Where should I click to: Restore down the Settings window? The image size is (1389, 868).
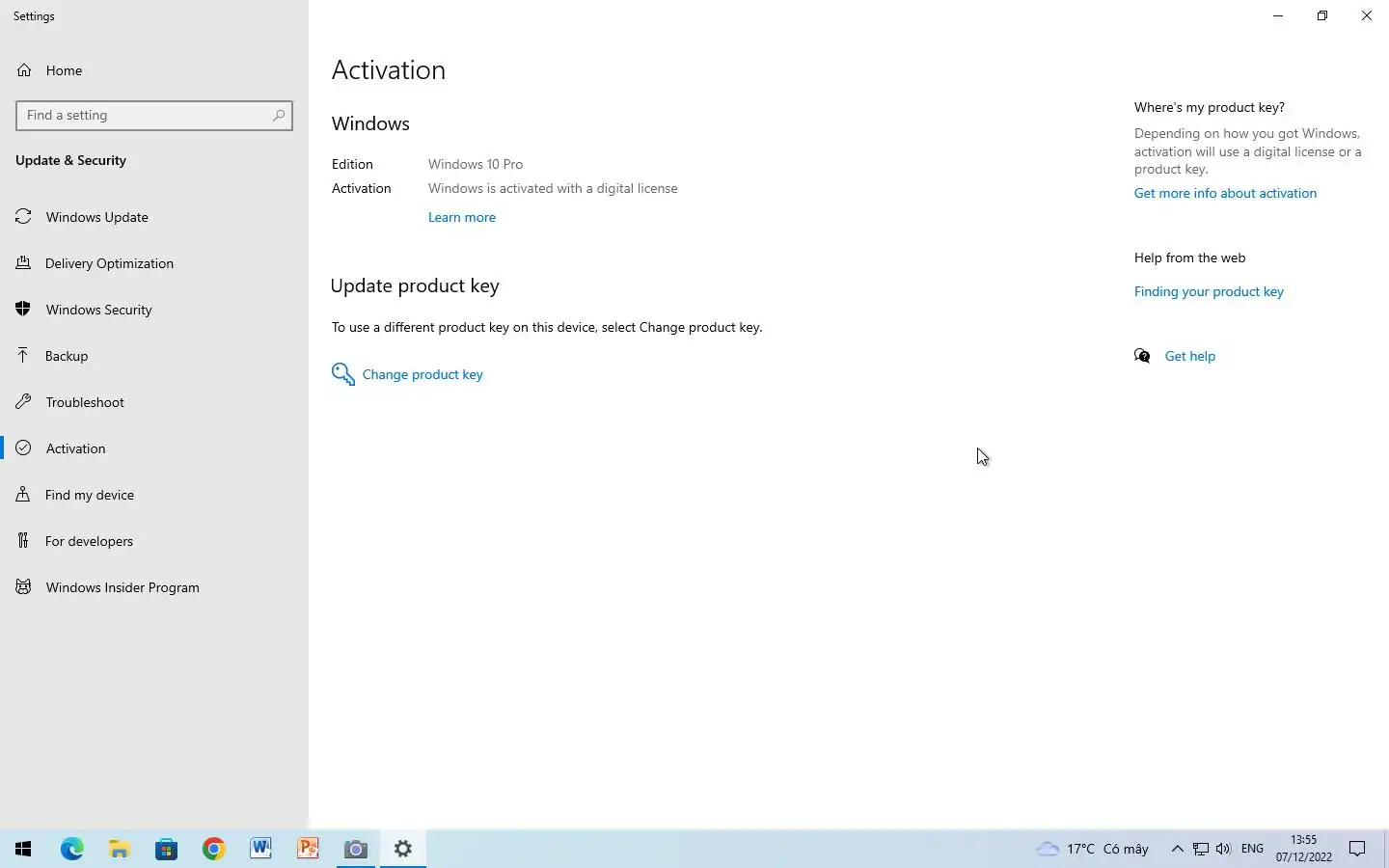pyautogui.click(x=1322, y=15)
